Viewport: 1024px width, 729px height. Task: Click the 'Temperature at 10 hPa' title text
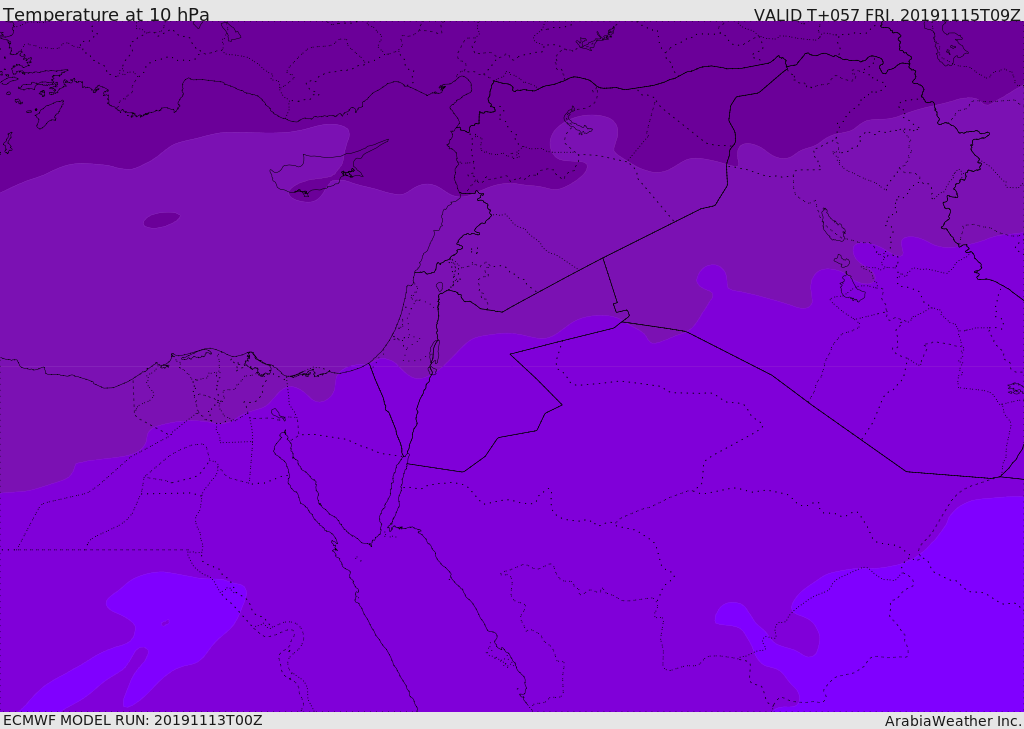(x=106, y=14)
